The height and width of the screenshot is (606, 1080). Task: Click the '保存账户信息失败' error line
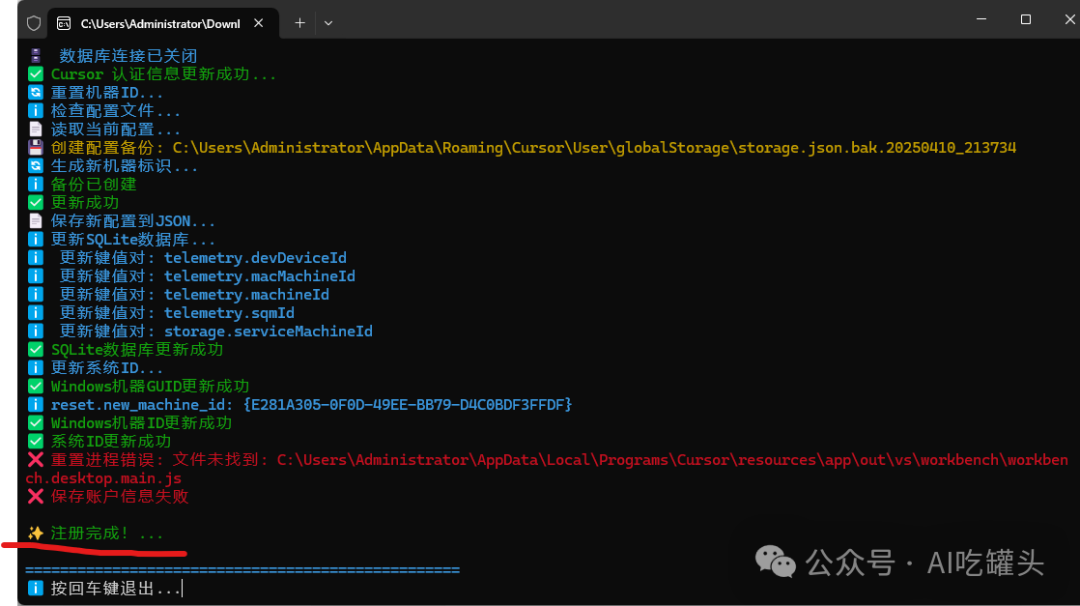[120, 497]
